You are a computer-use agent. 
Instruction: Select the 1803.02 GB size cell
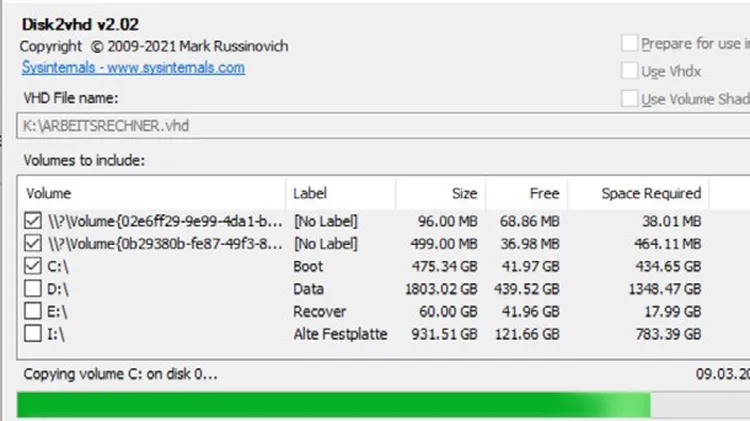point(440,289)
